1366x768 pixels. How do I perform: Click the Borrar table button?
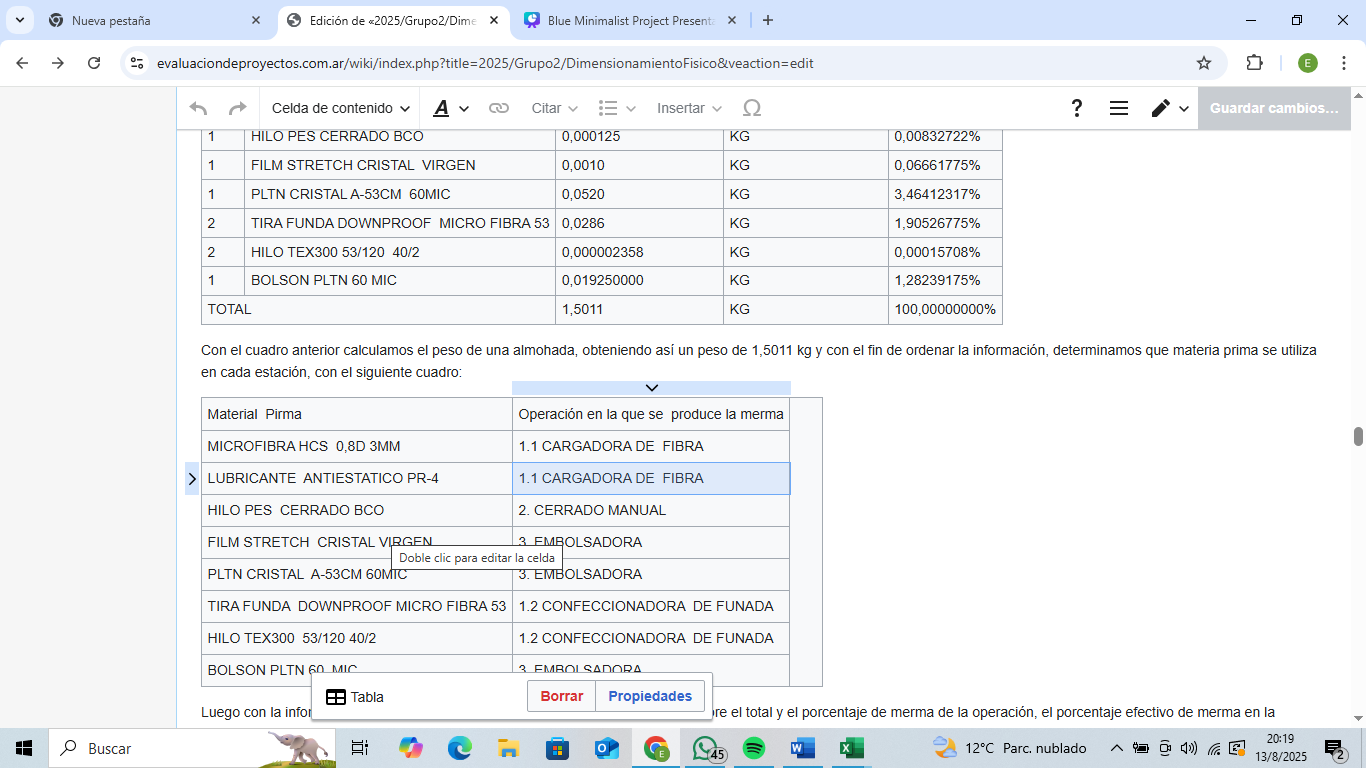click(561, 696)
